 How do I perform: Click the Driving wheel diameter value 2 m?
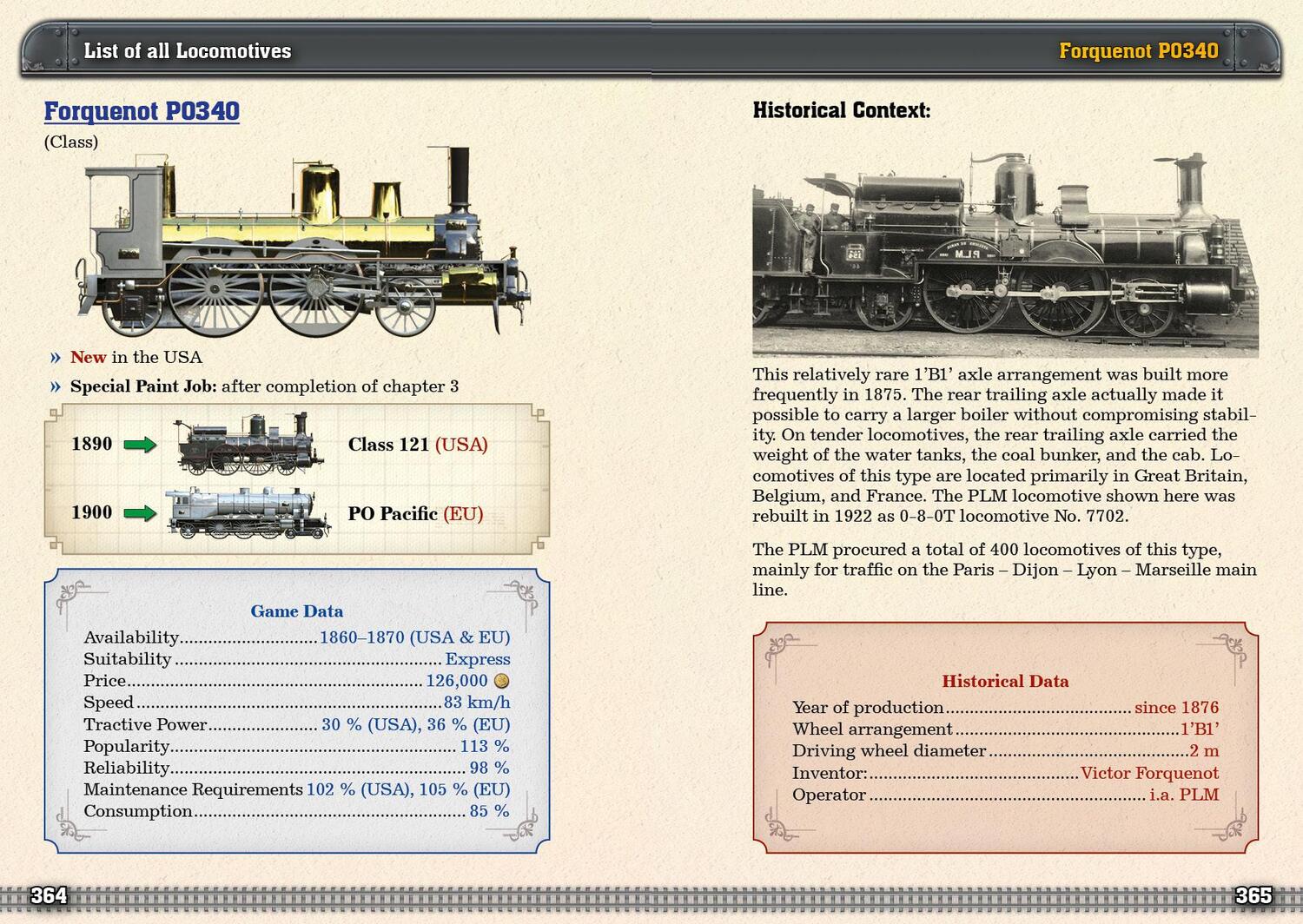[1204, 751]
